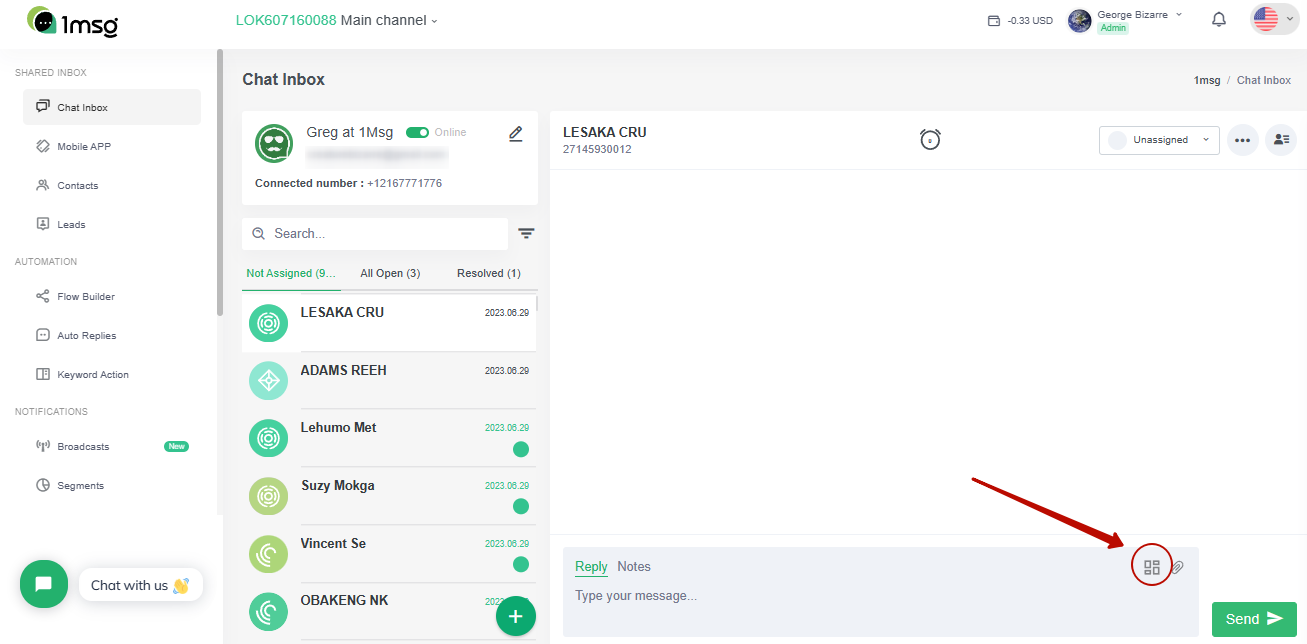Attach a file with the paperclip
The height and width of the screenshot is (644, 1307).
(x=1178, y=567)
